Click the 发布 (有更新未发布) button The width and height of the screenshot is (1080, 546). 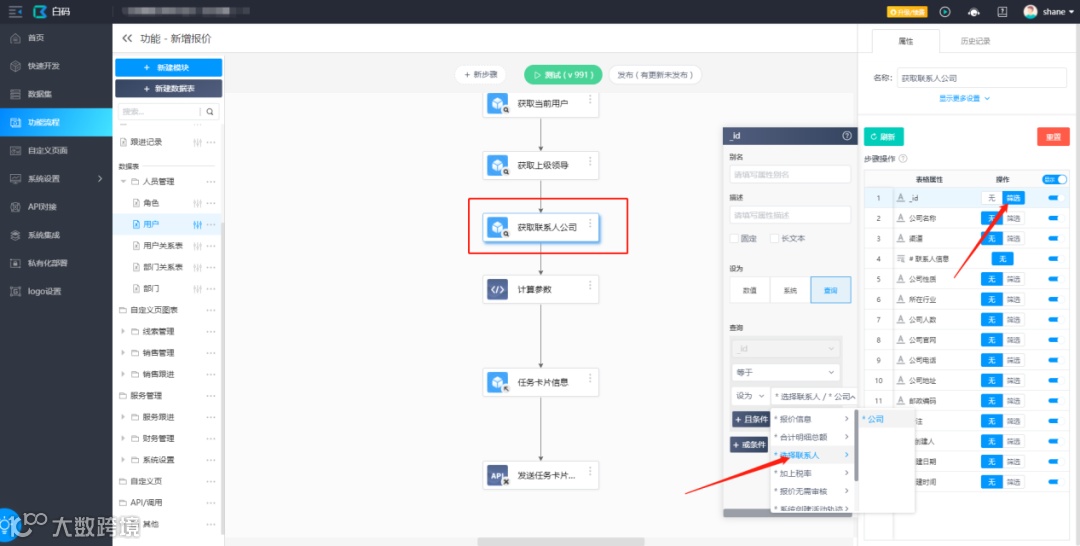pos(655,74)
